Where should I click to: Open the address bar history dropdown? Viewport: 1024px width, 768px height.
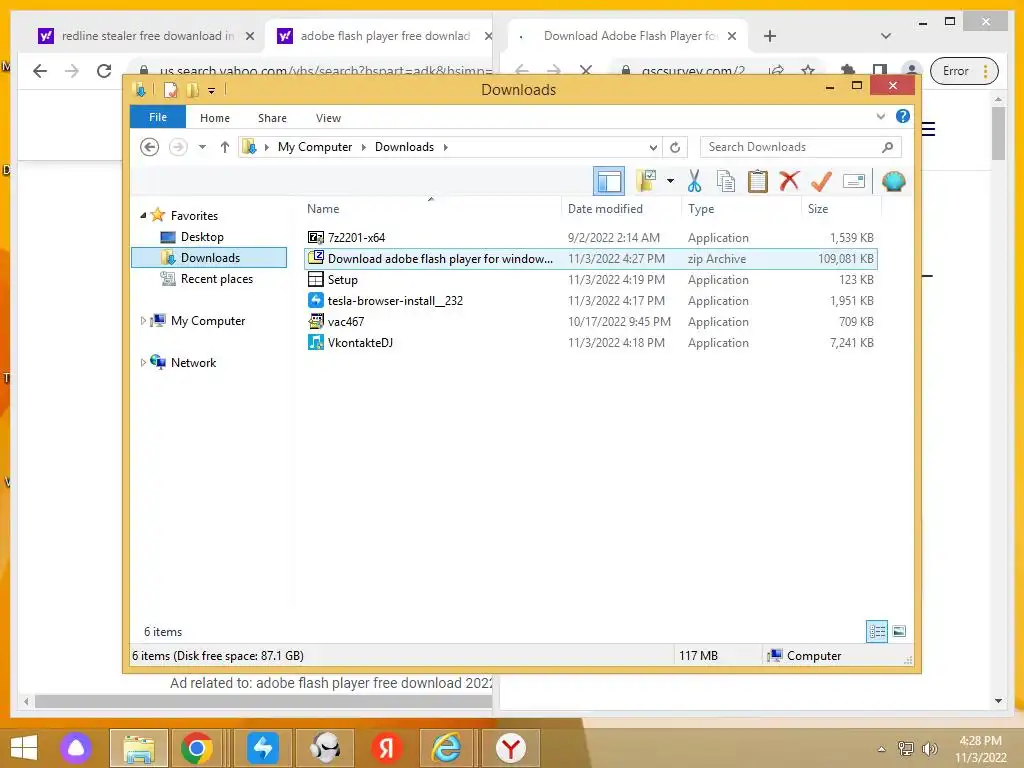point(653,147)
